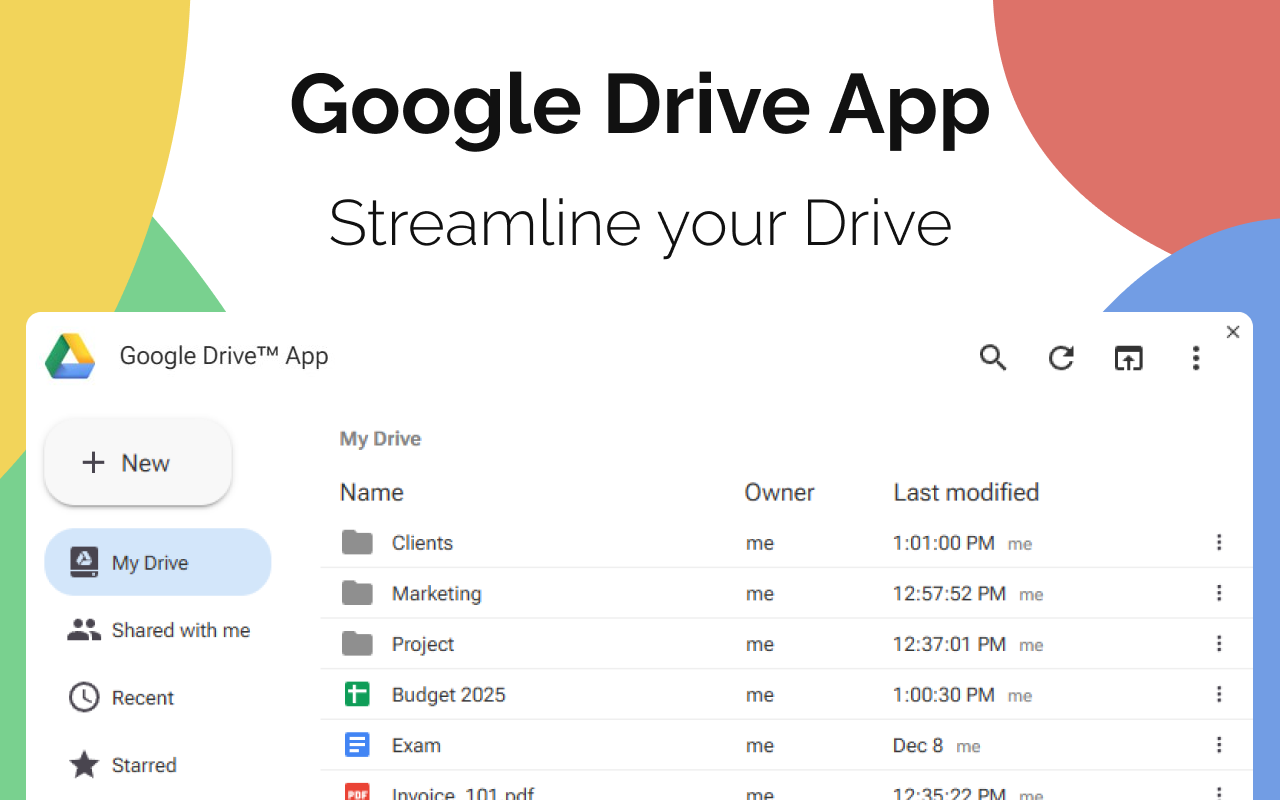Expand more actions for Budget 2025

pos(1219,695)
